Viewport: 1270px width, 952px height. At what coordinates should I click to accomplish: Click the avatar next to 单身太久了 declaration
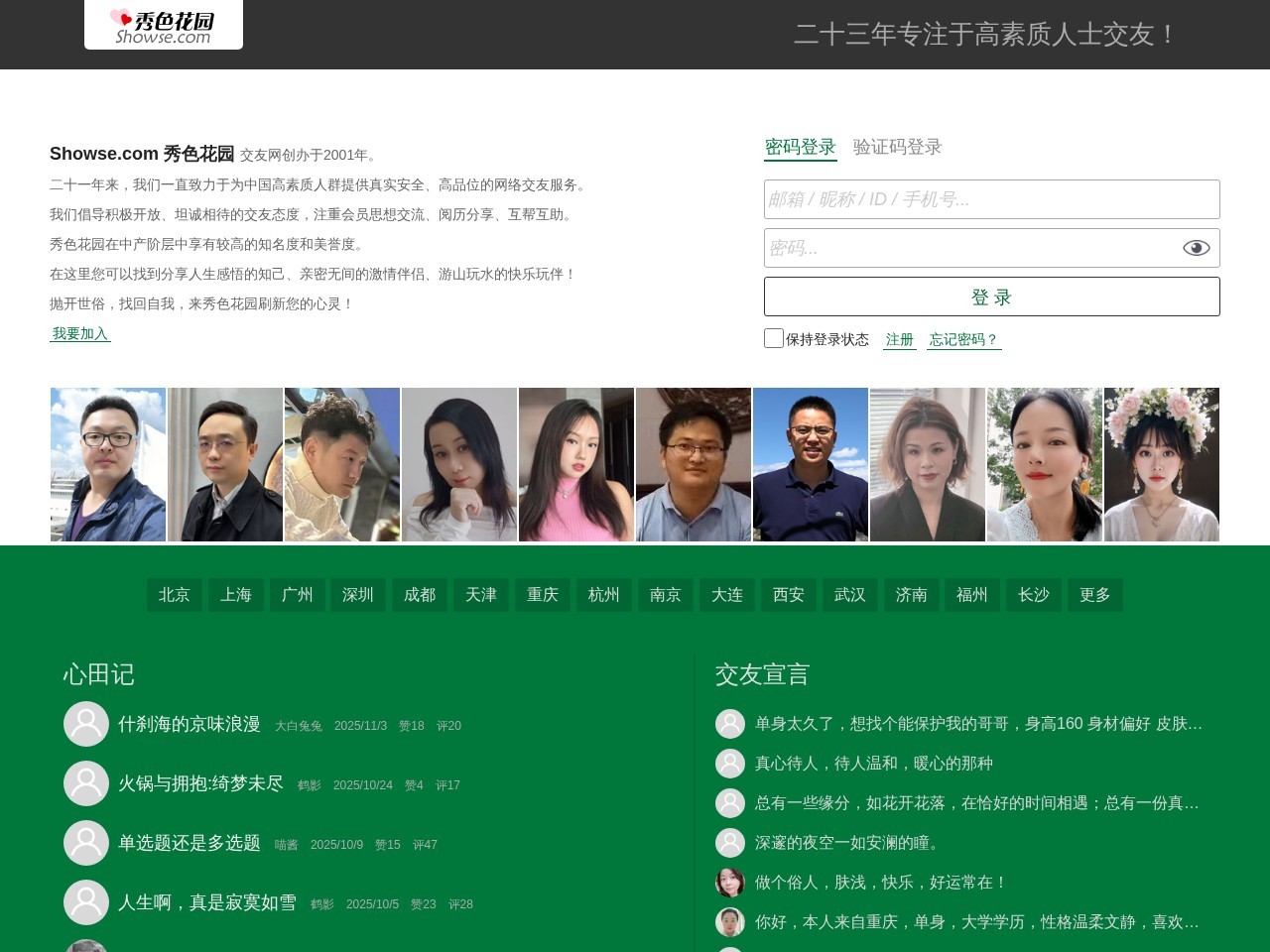[730, 724]
